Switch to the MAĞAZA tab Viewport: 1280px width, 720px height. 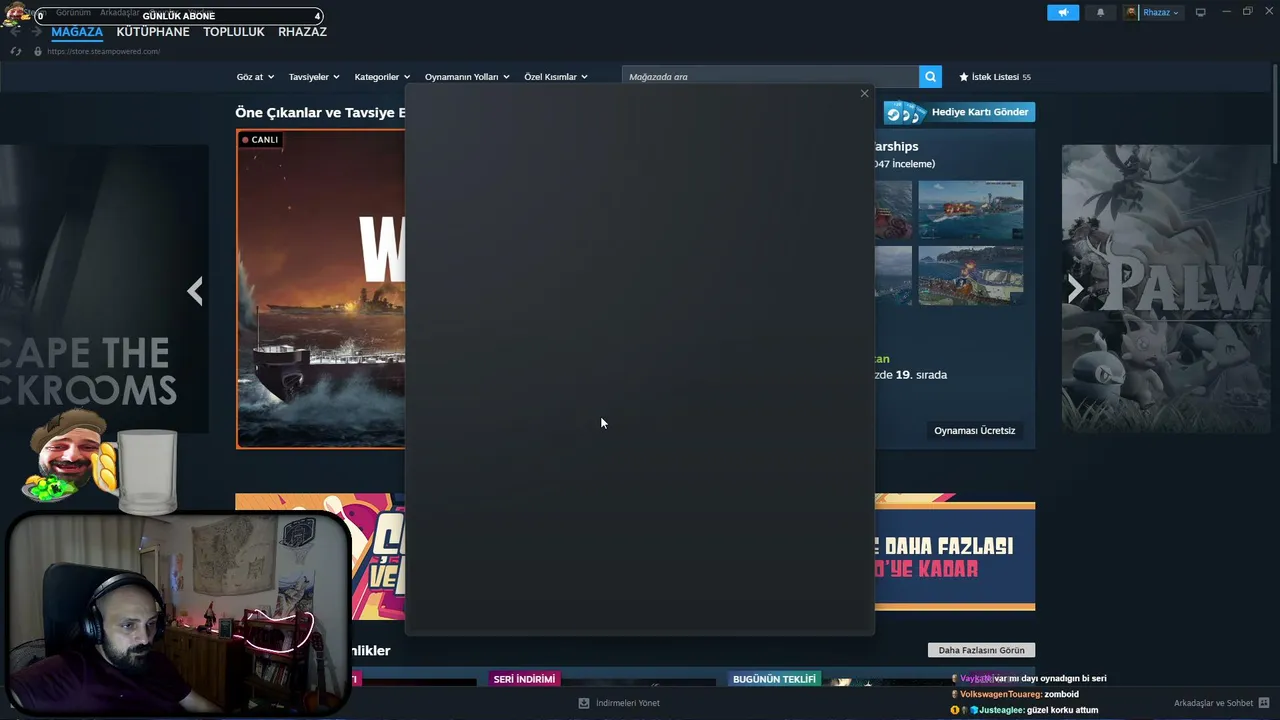(x=77, y=32)
